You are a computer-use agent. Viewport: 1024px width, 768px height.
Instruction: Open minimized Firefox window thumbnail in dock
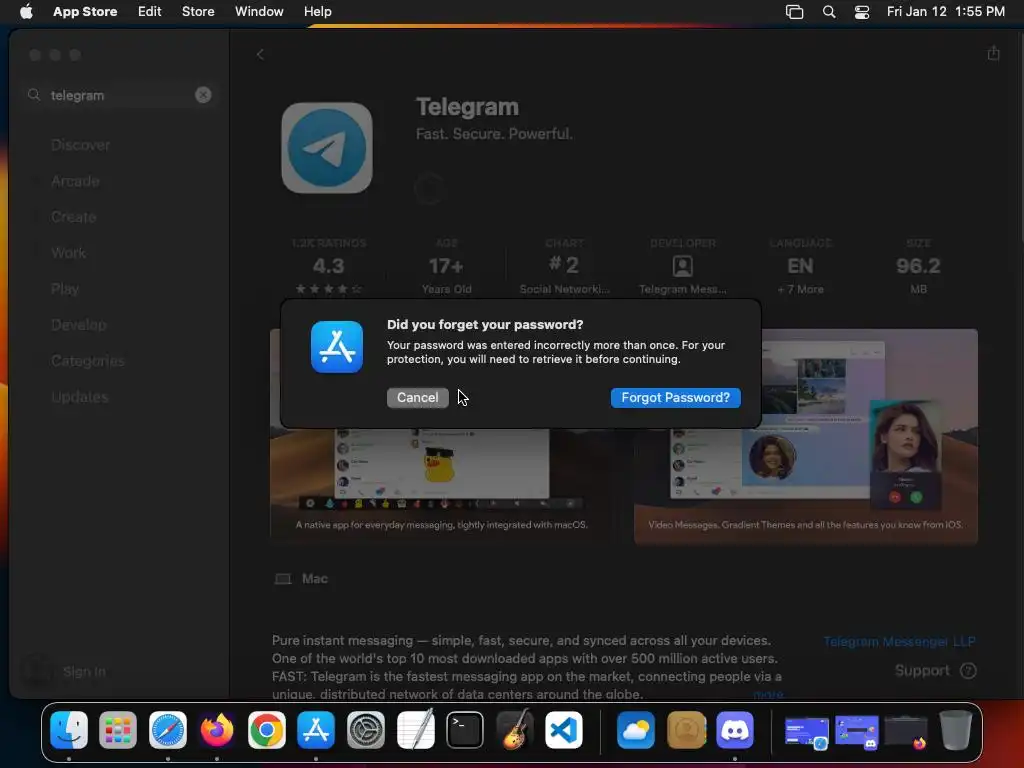pos(906,732)
